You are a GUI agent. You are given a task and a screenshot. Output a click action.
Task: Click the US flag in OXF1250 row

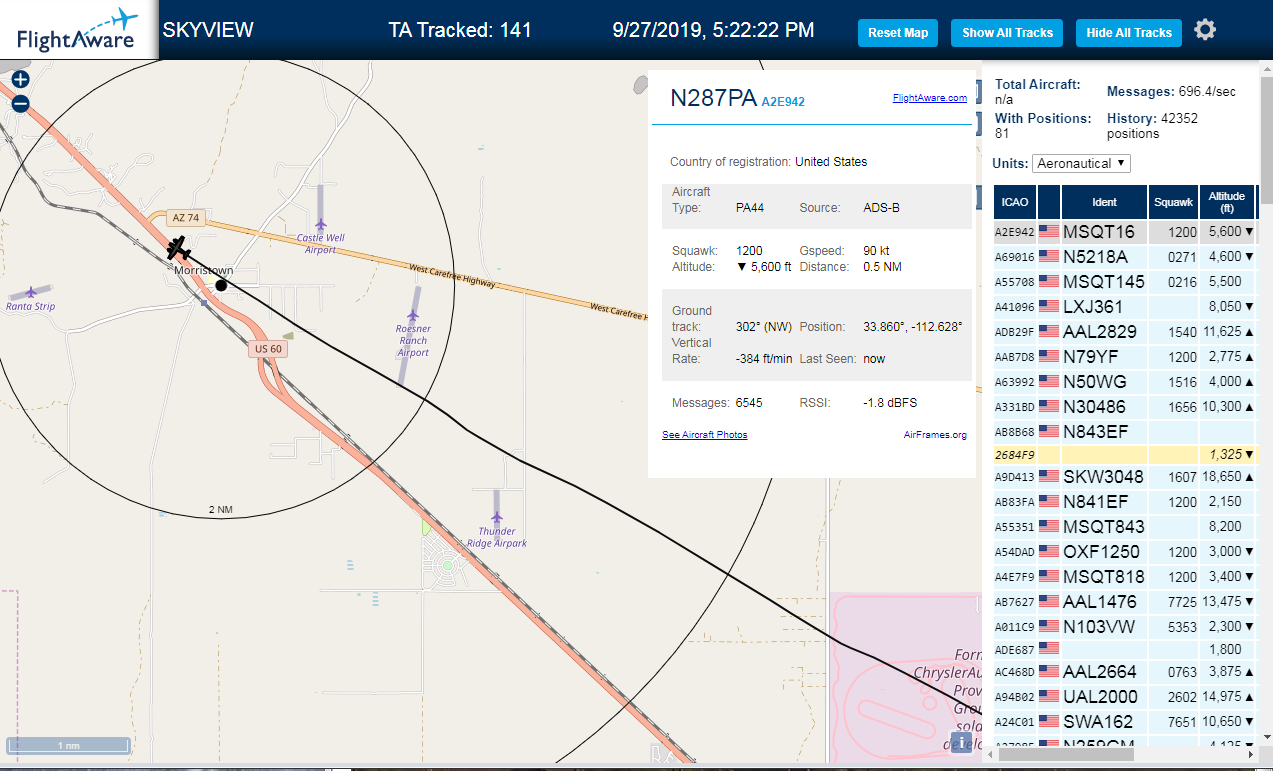[1049, 552]
